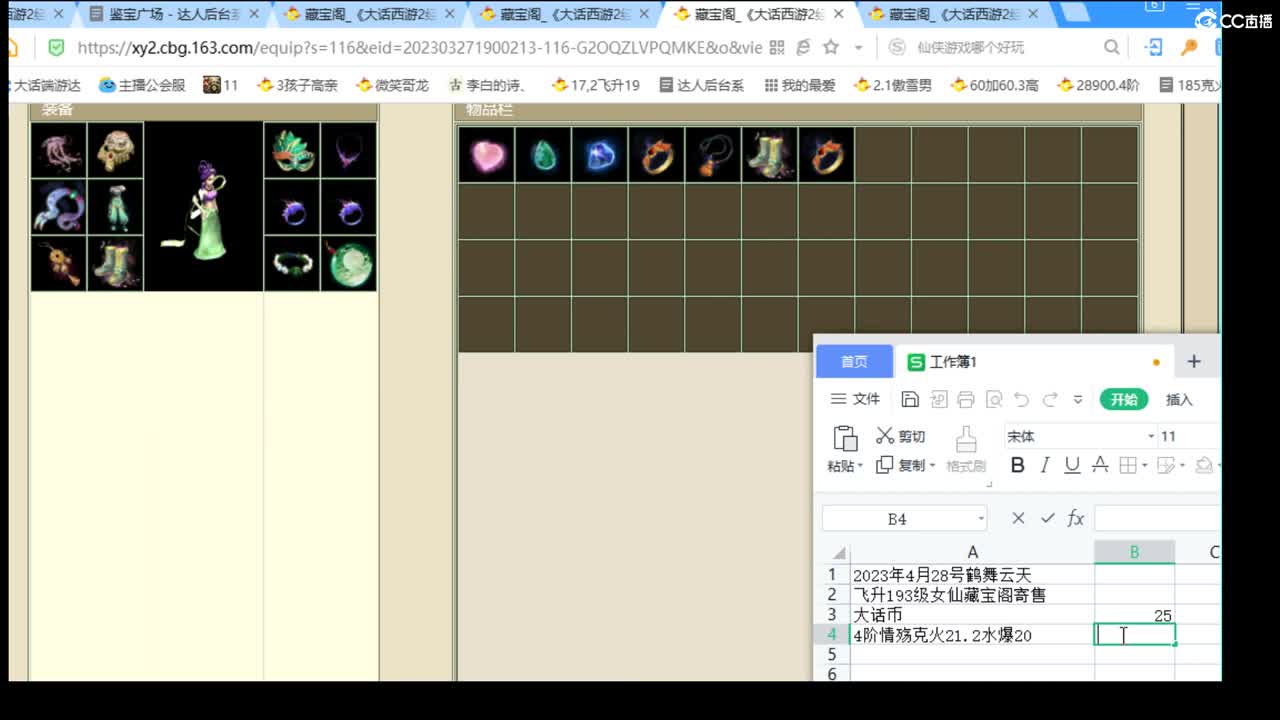The height and width of the screenshot is (720, 1280).
Task: Click the blue crystal item in inventory
Action: tap(600, 154)
